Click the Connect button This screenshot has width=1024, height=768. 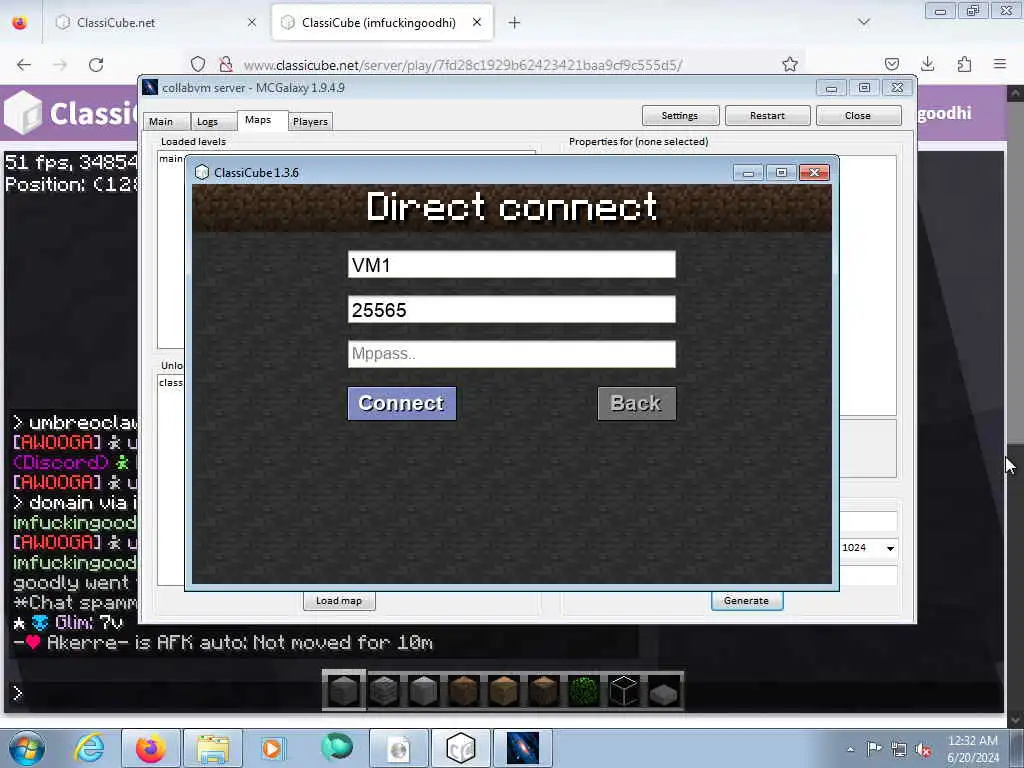[402, 404]
